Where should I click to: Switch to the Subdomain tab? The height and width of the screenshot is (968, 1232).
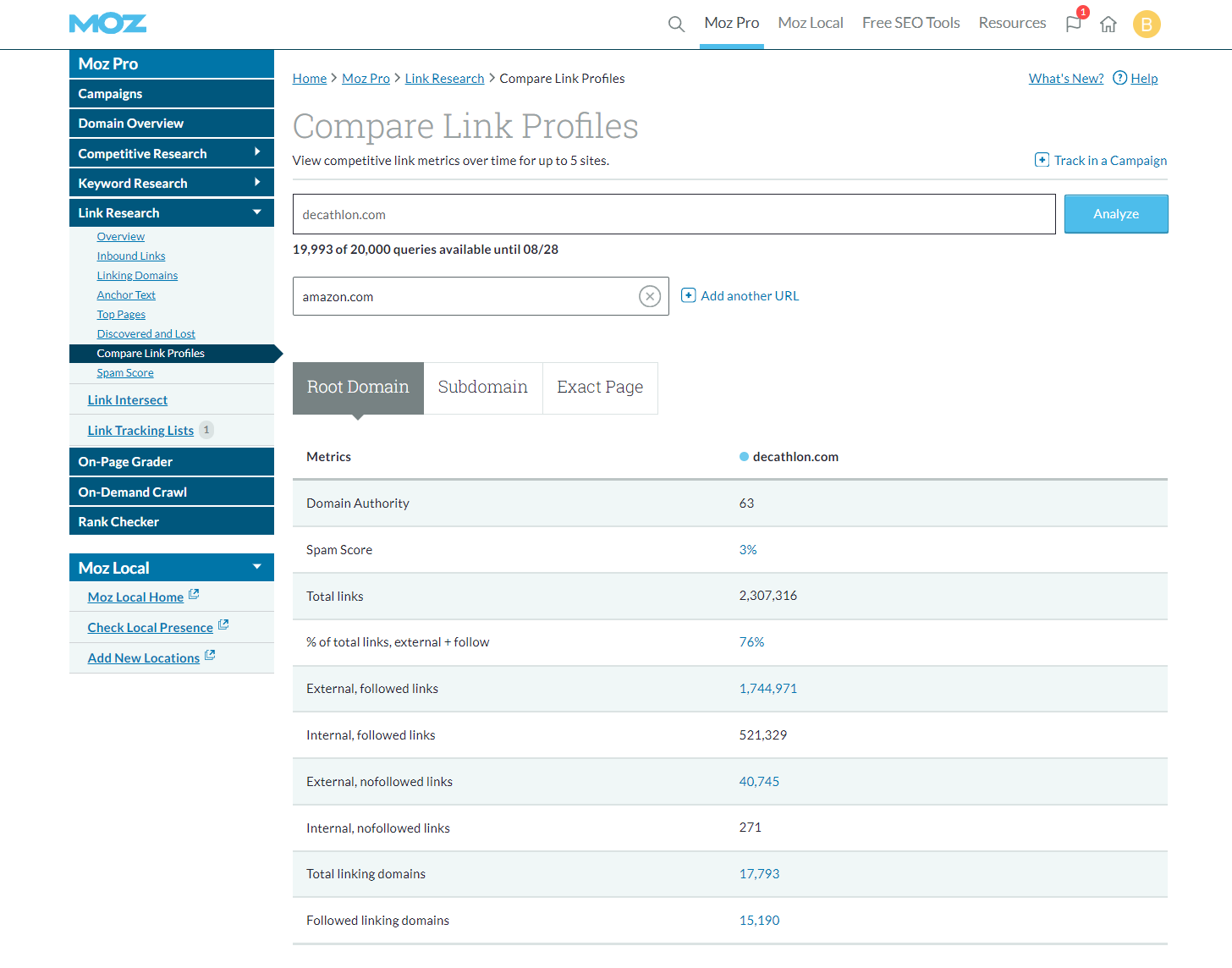point(483,388)
